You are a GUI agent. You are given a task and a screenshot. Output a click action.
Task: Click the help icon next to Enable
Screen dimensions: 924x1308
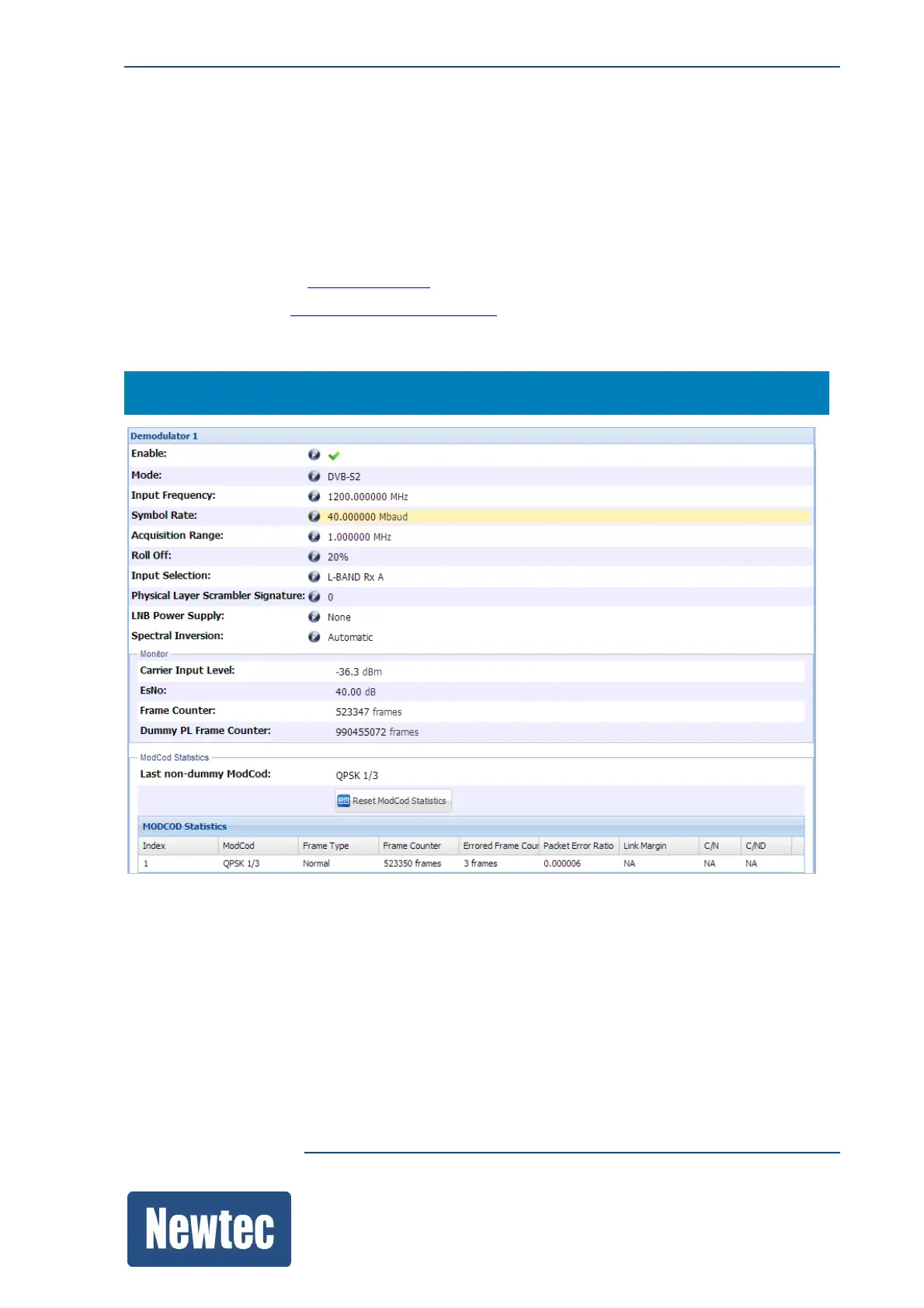(x=314, y=455)
